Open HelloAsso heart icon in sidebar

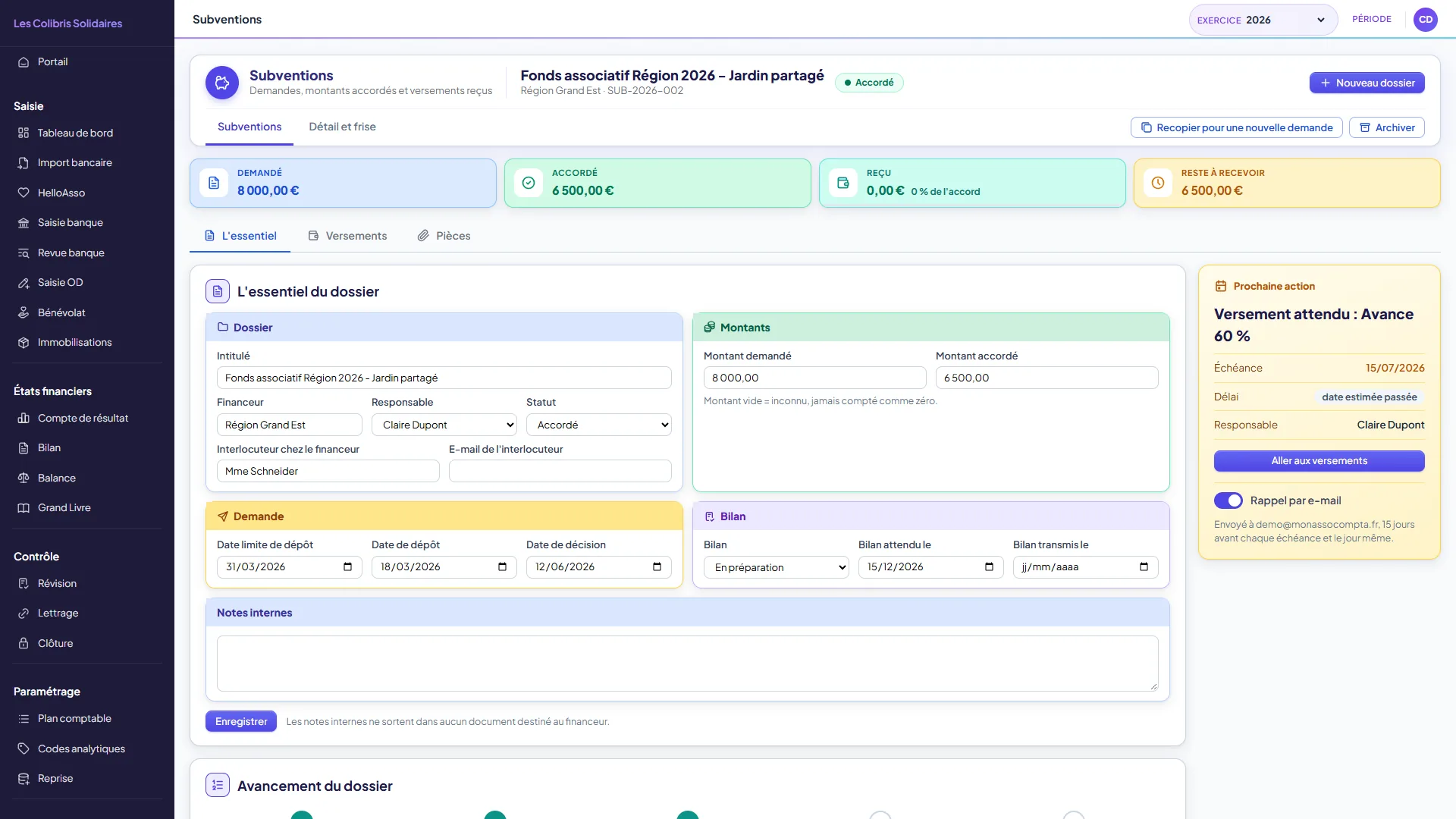tap(24, 193)
